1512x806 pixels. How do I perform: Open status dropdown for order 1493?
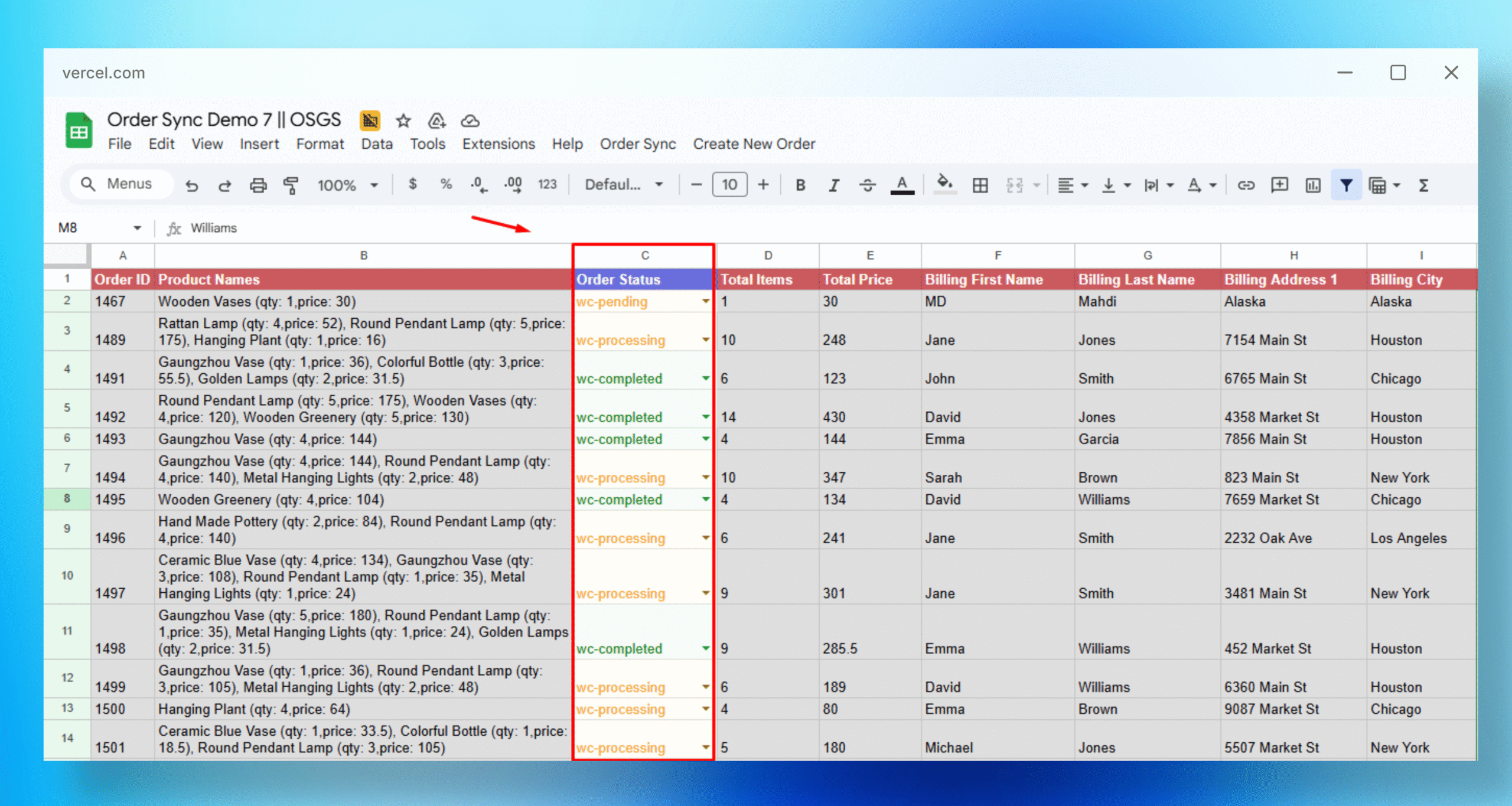point(706,439)
